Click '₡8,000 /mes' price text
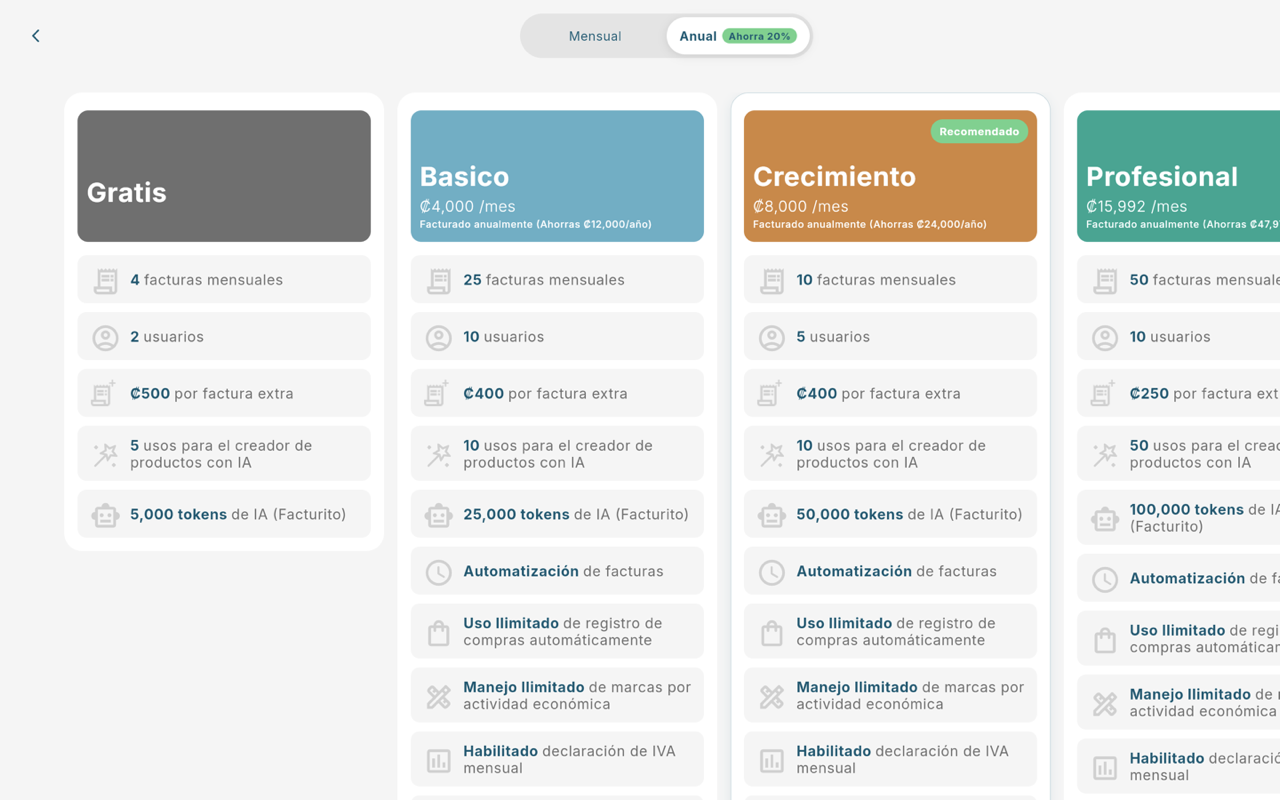This screenshot has width=1280, height=800. coord(801,207)
